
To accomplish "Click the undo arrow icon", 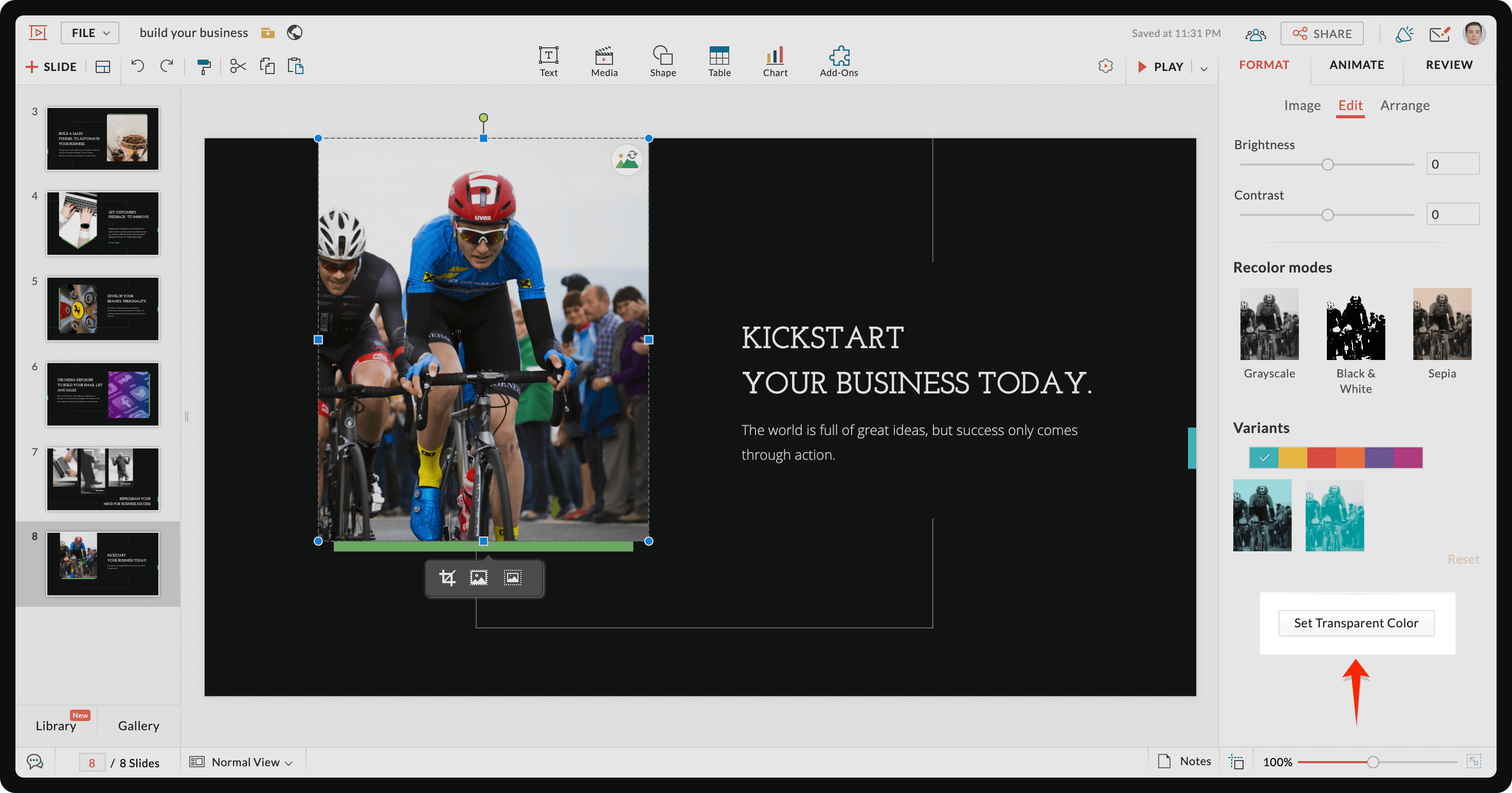I will pos(137,66).
